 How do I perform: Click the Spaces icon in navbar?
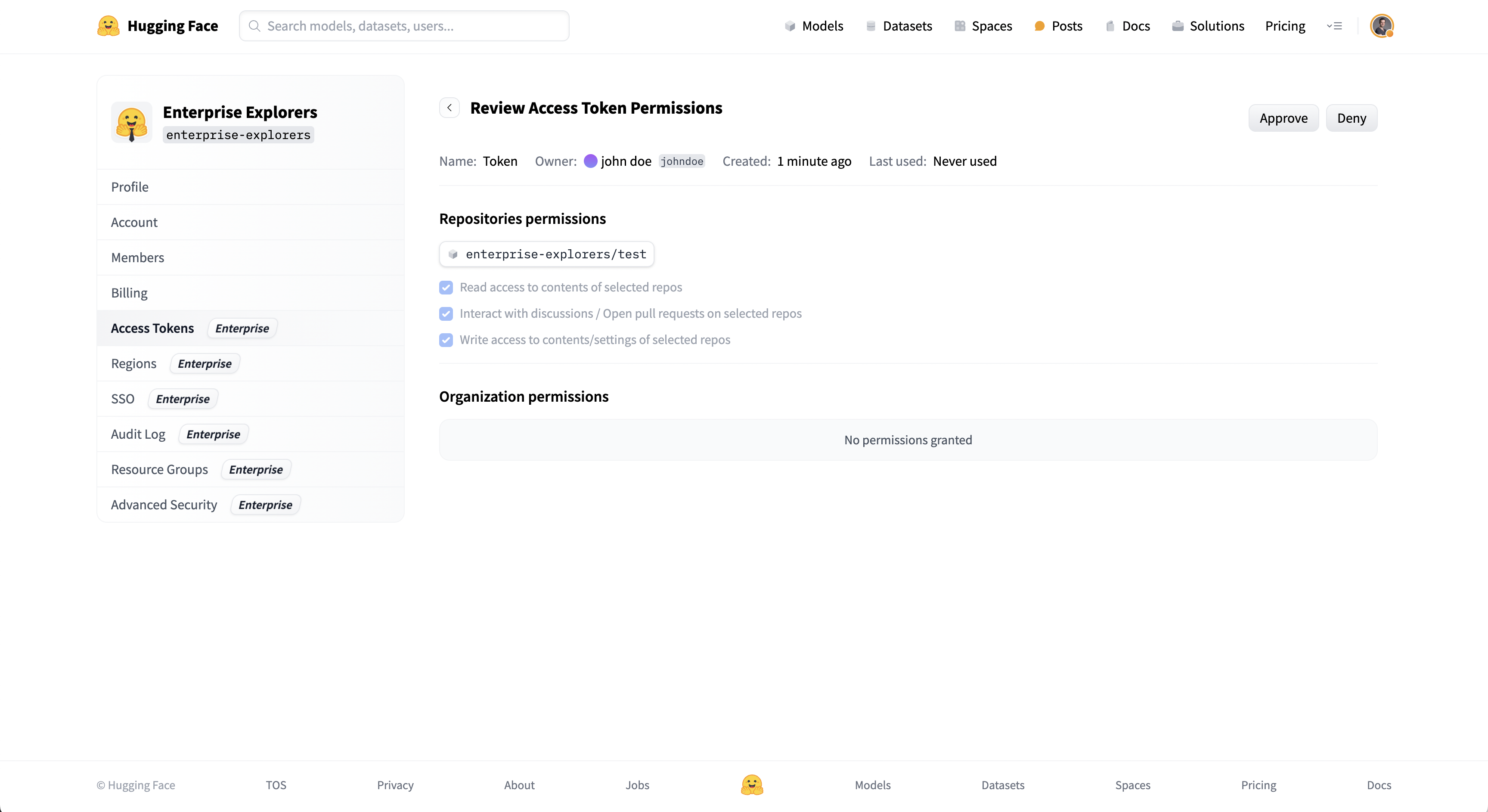959,26
